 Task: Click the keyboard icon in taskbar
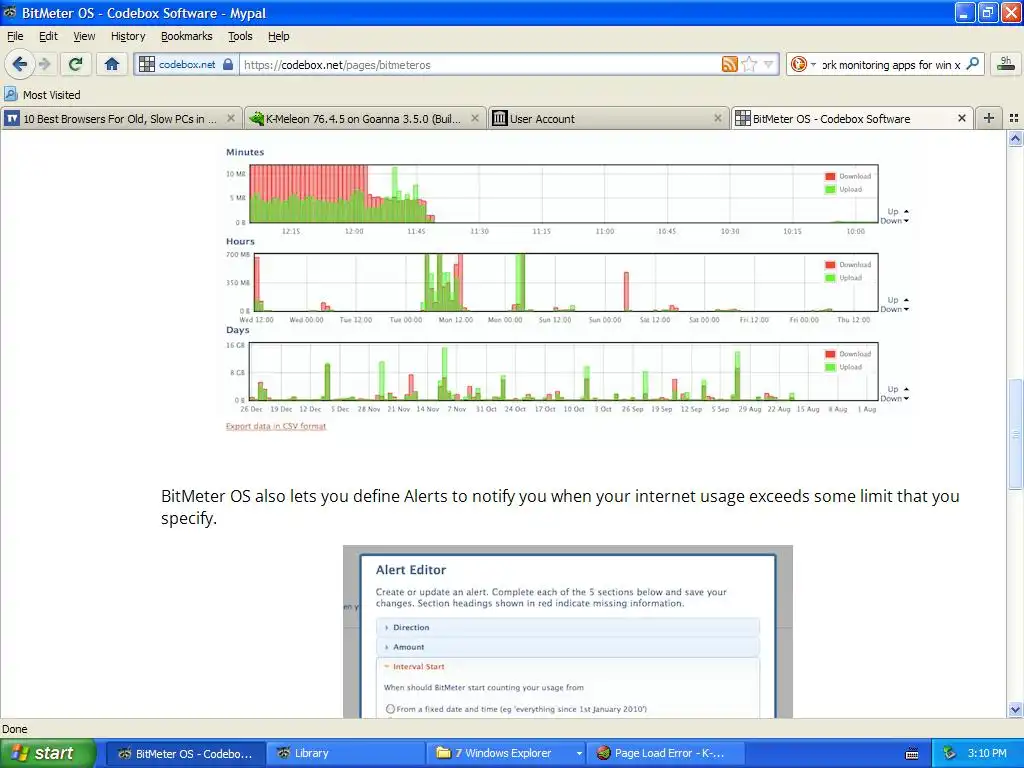(x=912, y=754)
